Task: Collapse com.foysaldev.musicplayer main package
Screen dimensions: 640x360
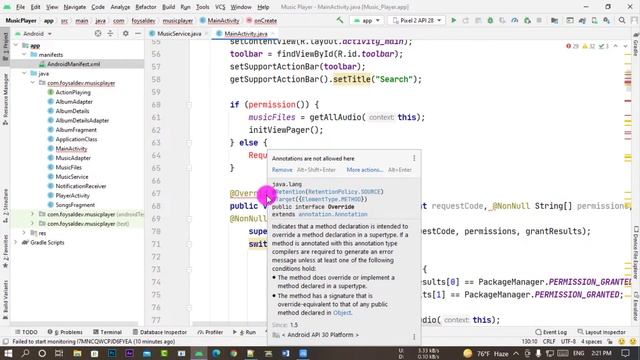Action: click(x=33, y=83)
